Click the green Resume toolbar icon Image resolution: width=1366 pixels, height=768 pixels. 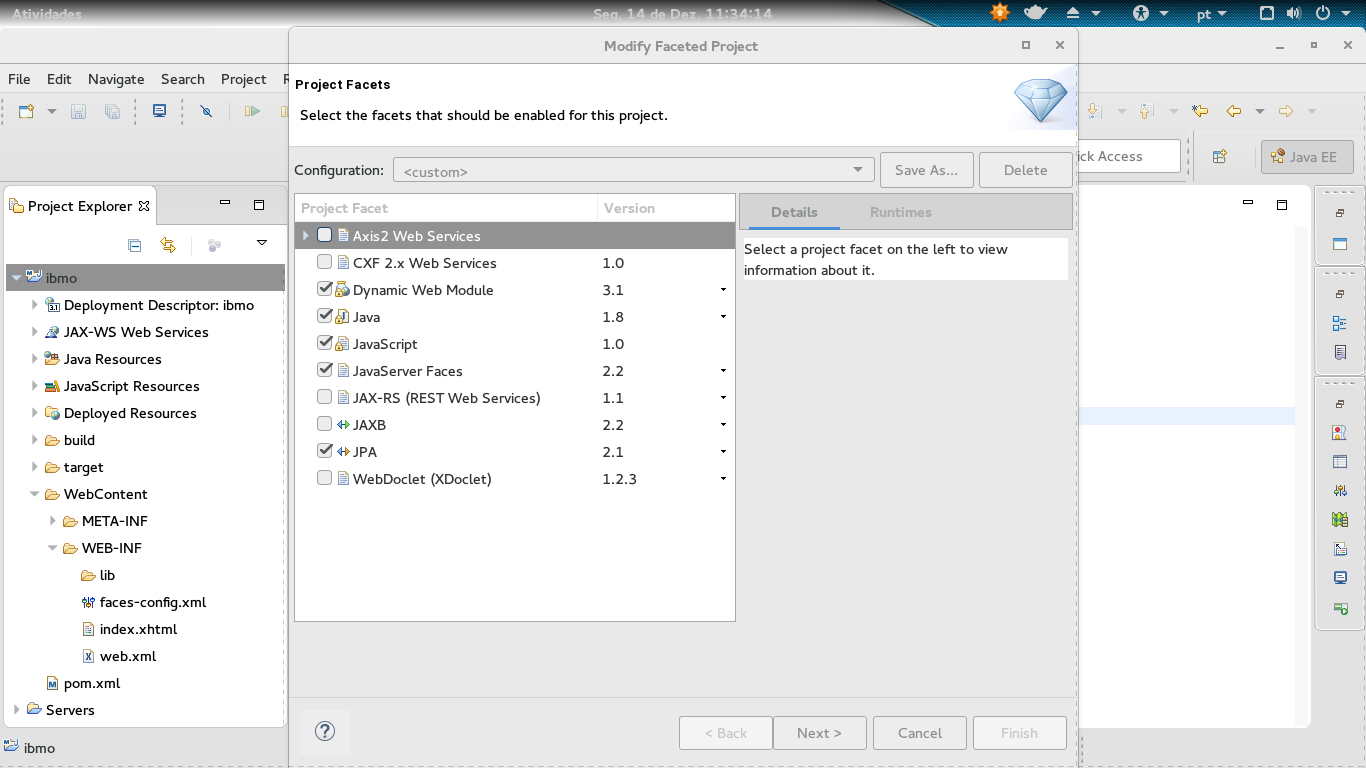click(x=253, y=111)
